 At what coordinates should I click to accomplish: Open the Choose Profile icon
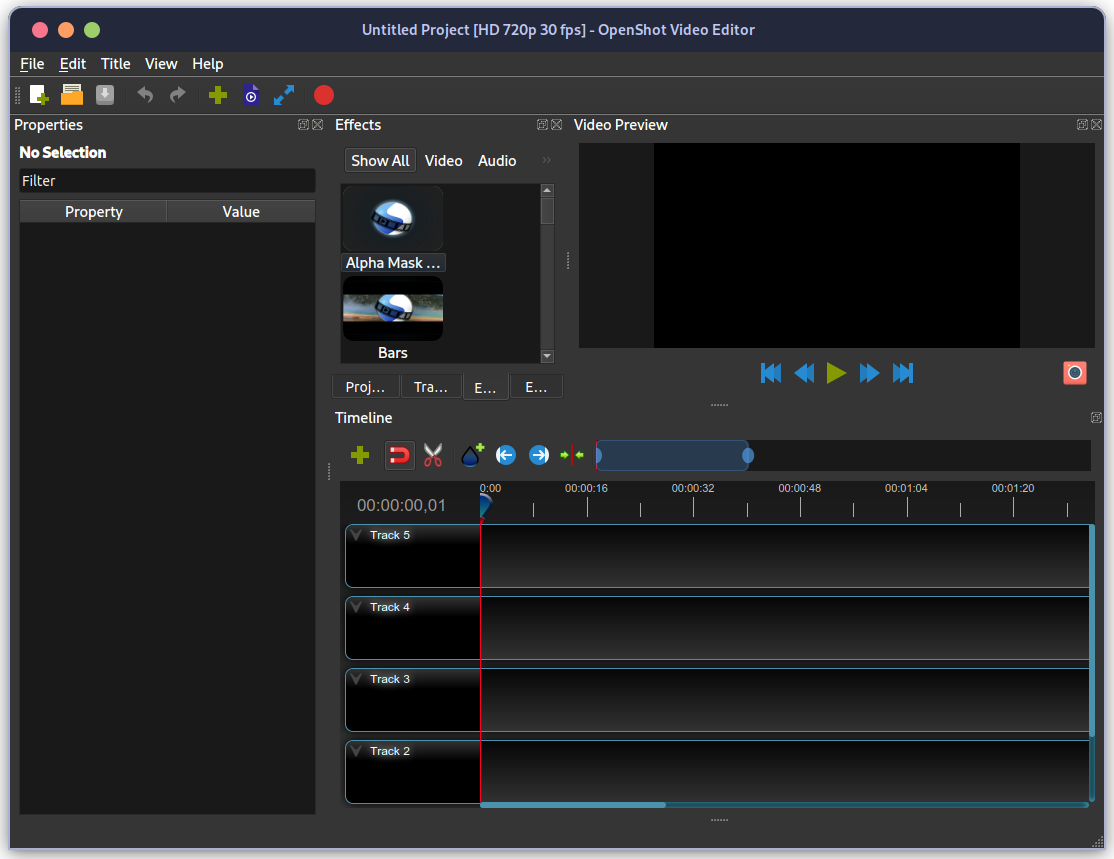coord(251,95)
